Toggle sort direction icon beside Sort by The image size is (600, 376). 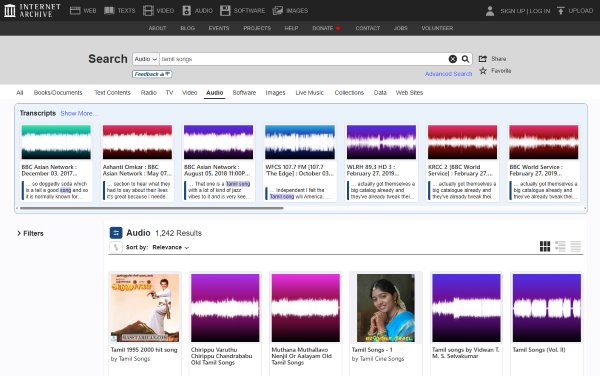click(x=116, y=247)
